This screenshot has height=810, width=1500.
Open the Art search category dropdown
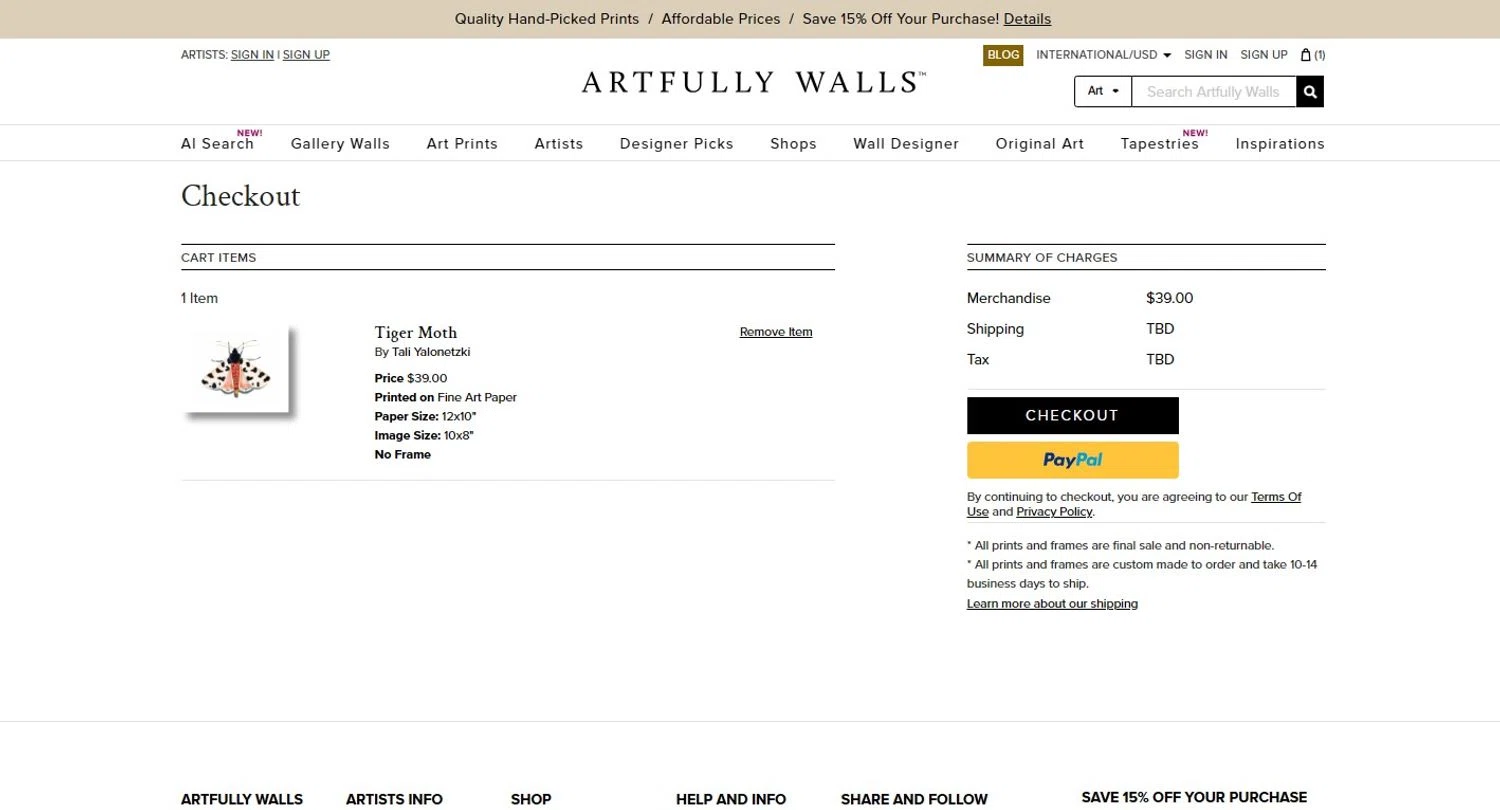(1103, 92)
